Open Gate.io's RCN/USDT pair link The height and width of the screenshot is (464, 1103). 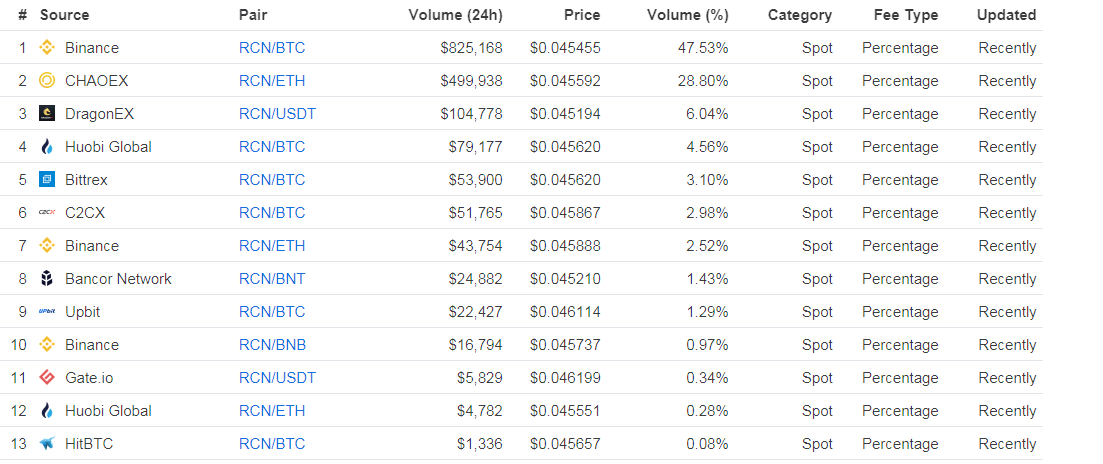(x=277, y=378)
